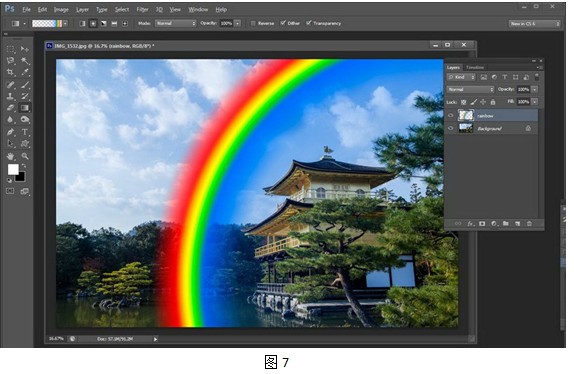
Task: Create a new layer in Layers panel
Action: coord(517,224)
